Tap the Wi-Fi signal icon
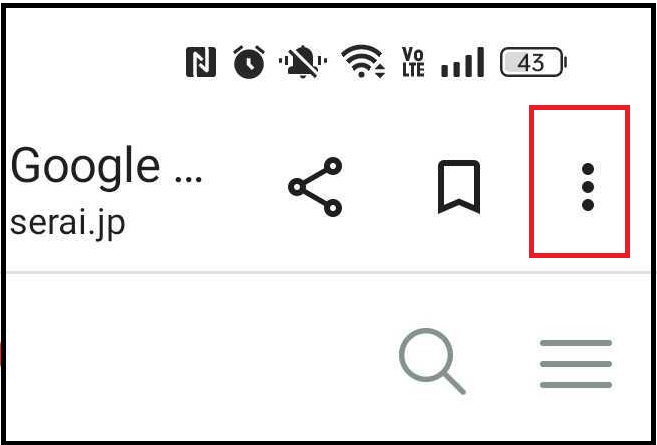 [x=363, y=62]
